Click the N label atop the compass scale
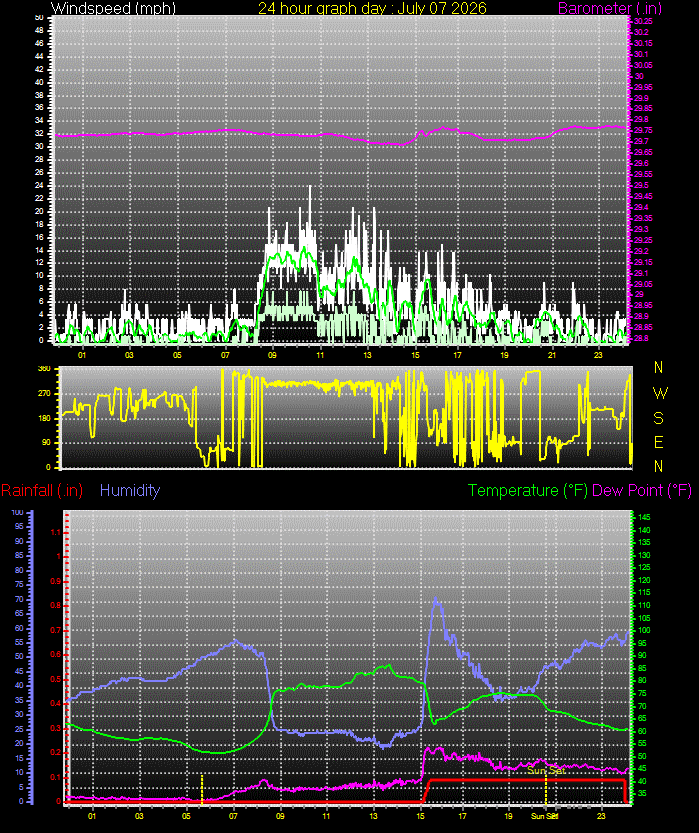The width and height of the screenshot is (699, 833). (x=659, y=367)
